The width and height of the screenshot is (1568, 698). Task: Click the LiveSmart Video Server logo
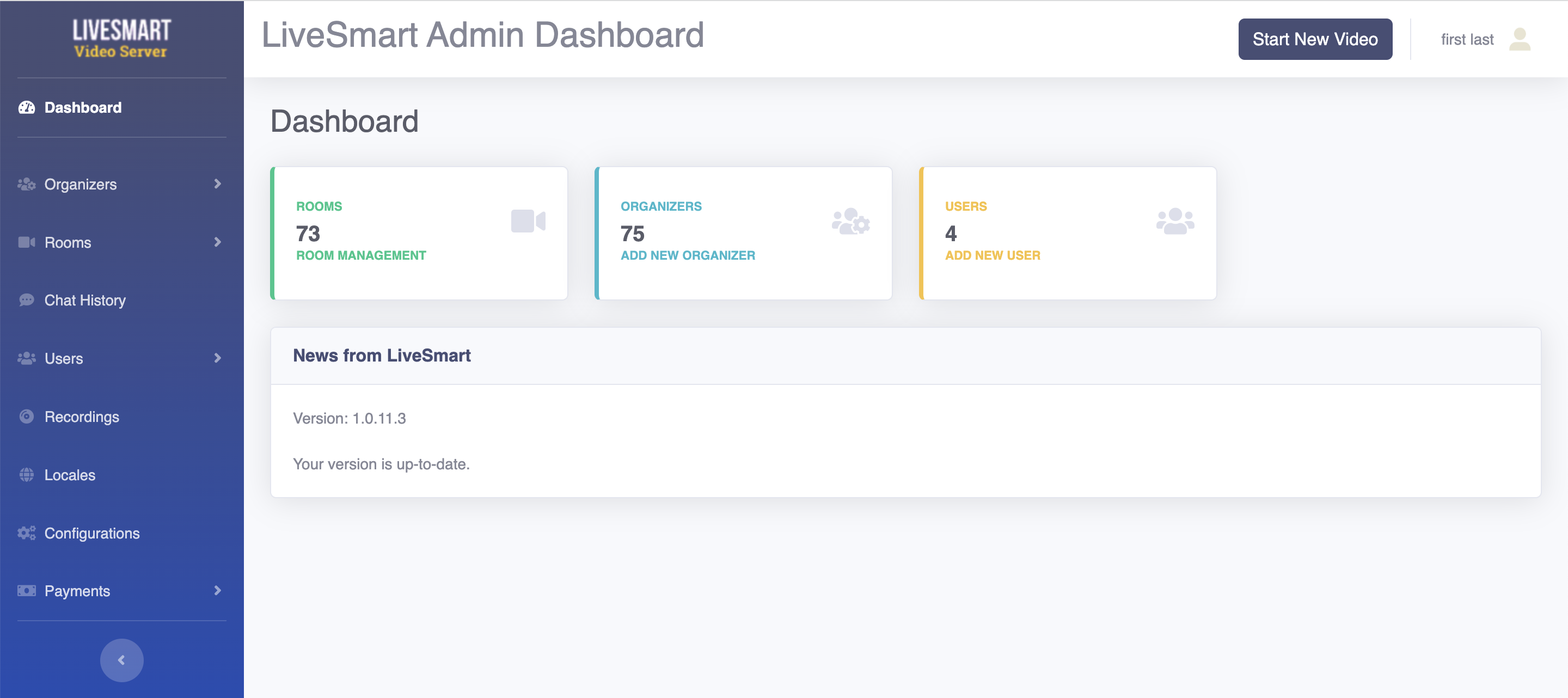tap(121, 38)
